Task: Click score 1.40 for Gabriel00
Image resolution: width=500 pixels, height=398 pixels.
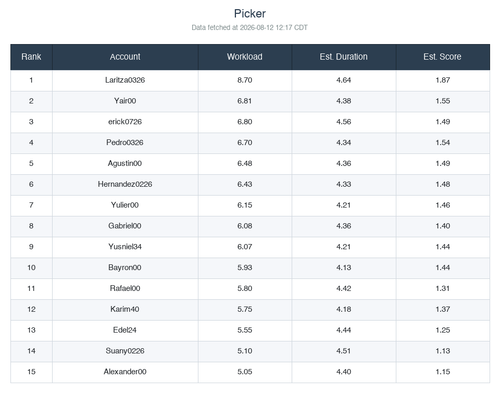Action: point(443,226)
